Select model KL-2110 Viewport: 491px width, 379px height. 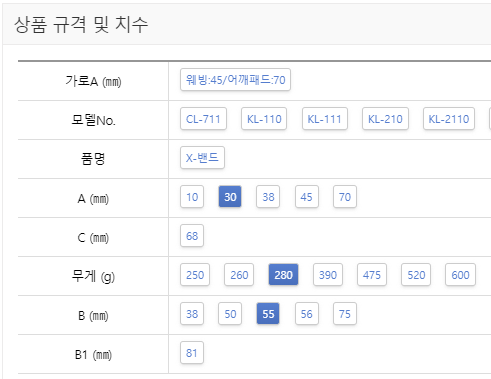point(449,119)
